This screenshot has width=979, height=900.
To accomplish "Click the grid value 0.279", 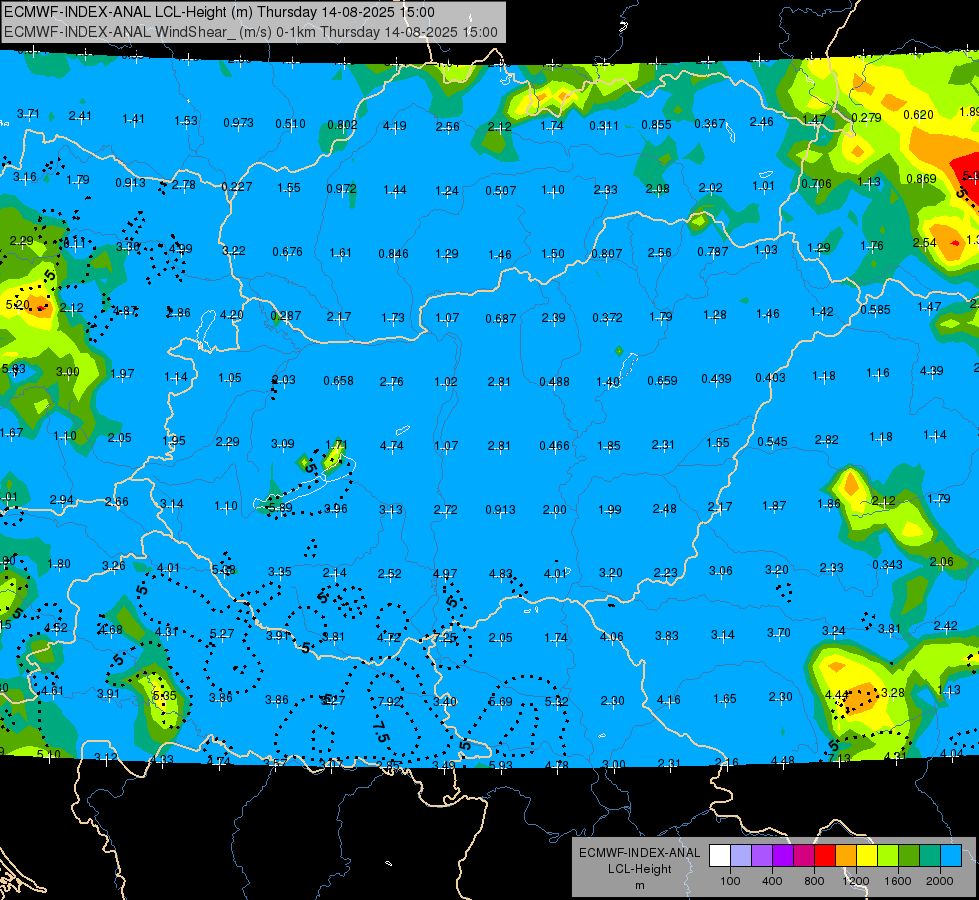I will tap(867, 117).
